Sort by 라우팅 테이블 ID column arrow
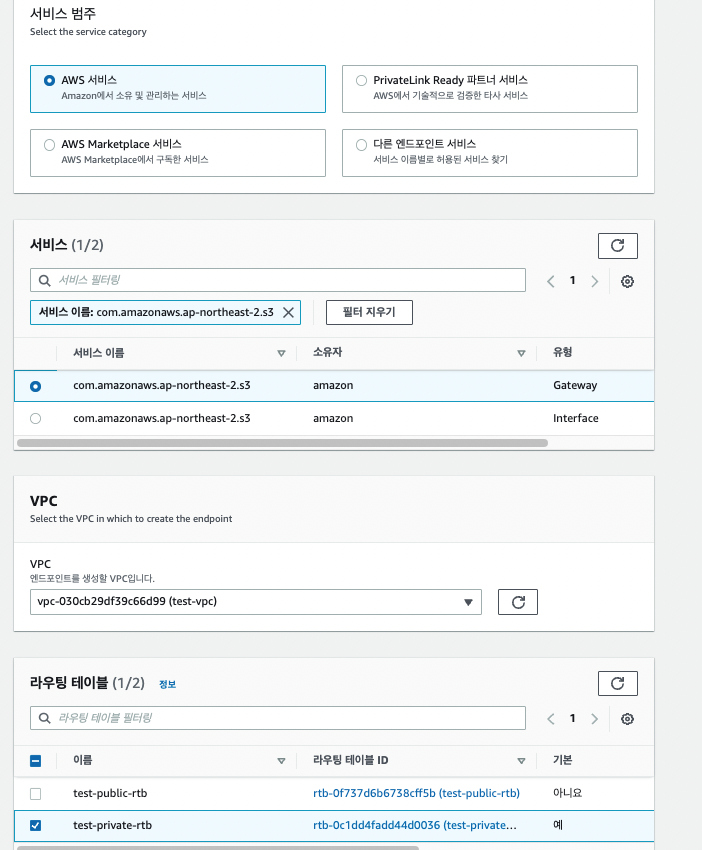Image resolution: width=702 pixels, height=850 pixels. 521,761
